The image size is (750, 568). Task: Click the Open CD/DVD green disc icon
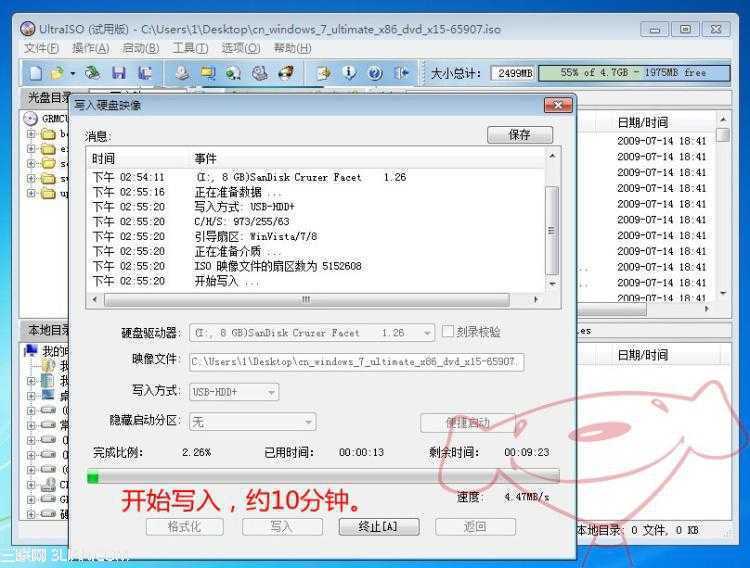(x=92, y=73)
